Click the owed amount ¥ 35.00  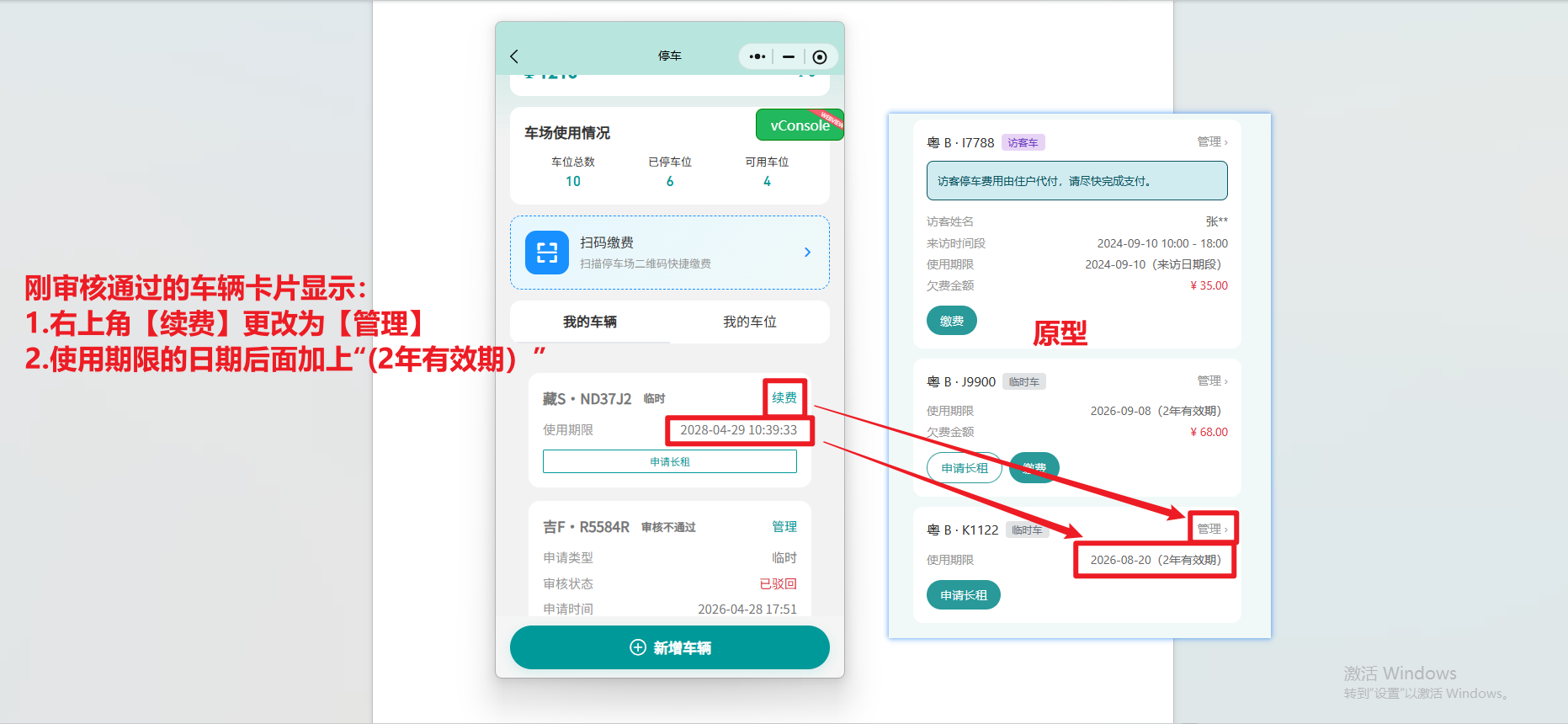tap(1209, 285)
